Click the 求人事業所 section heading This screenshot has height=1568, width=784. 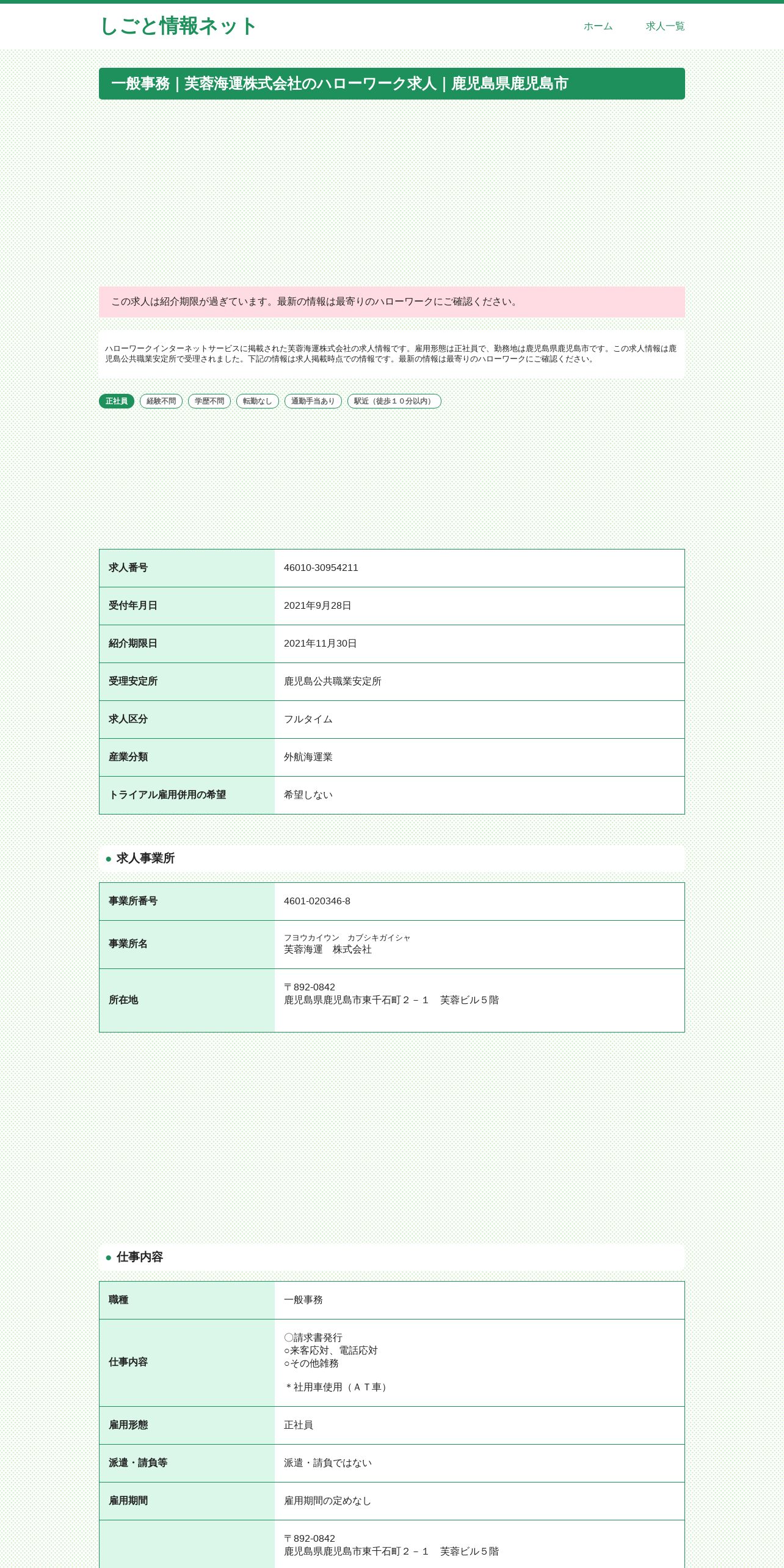point(145,858)
